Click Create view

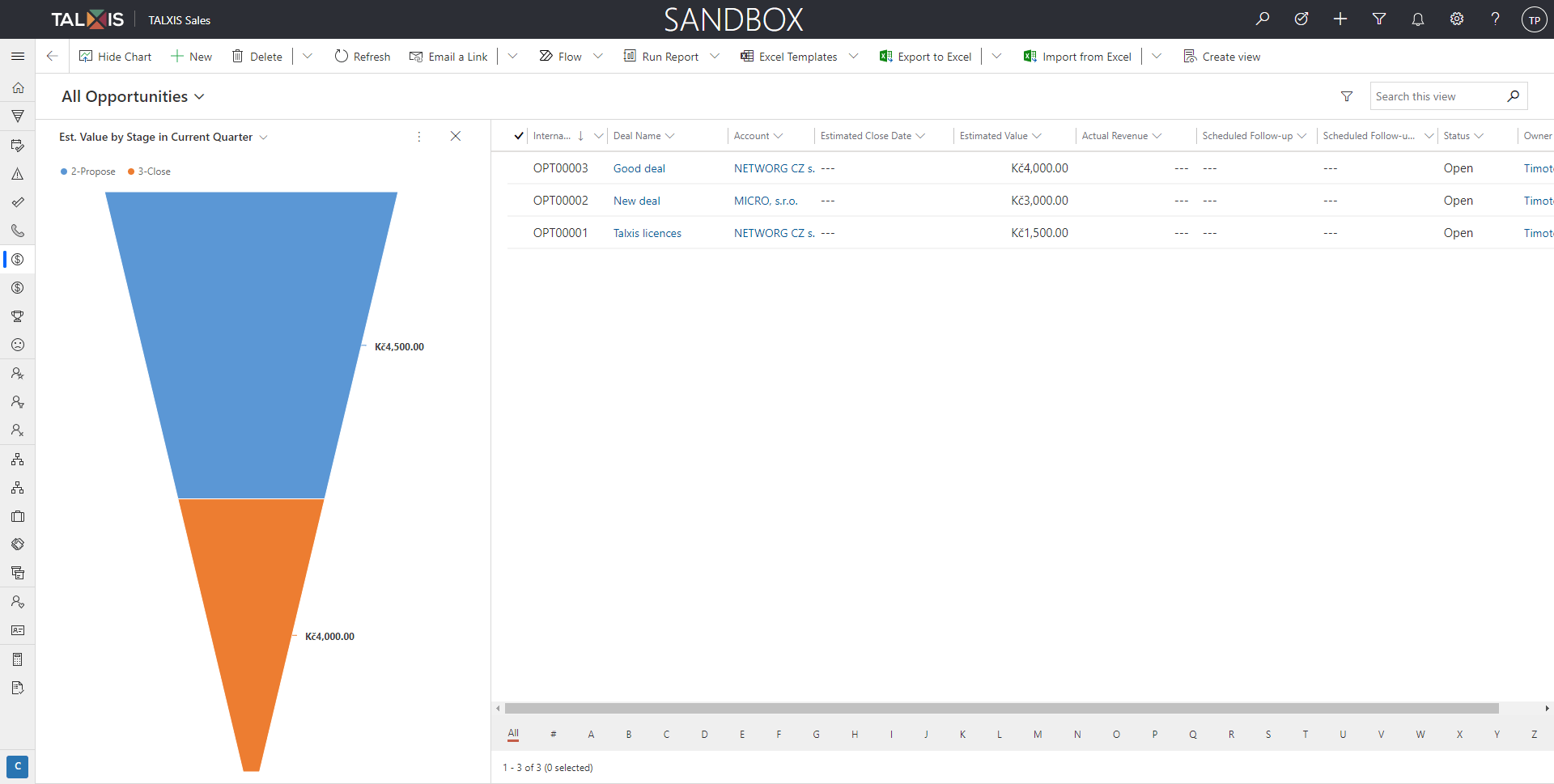pyautogui.click(x=1222, y=56)
